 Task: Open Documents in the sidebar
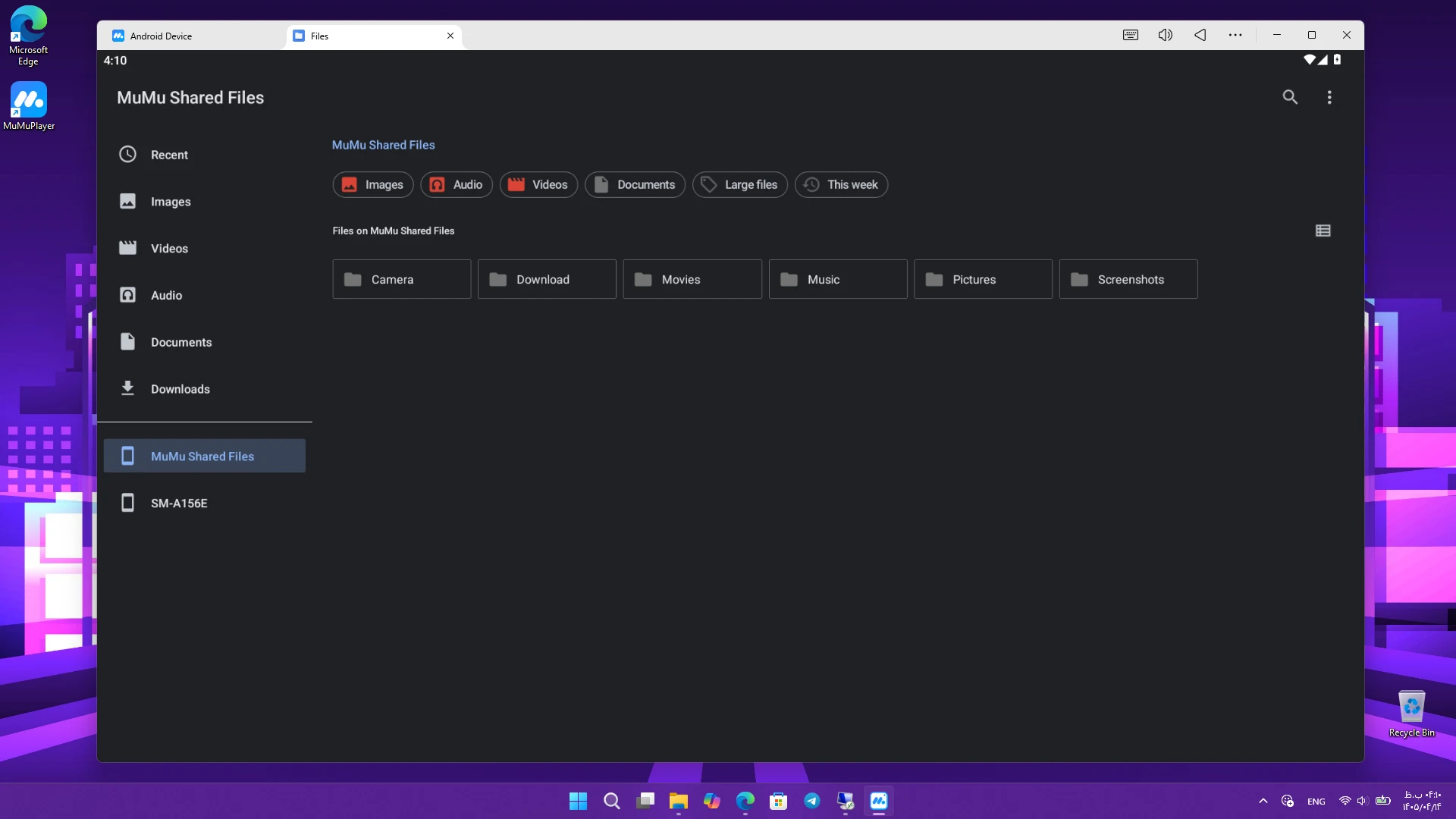tap(205, 342)
